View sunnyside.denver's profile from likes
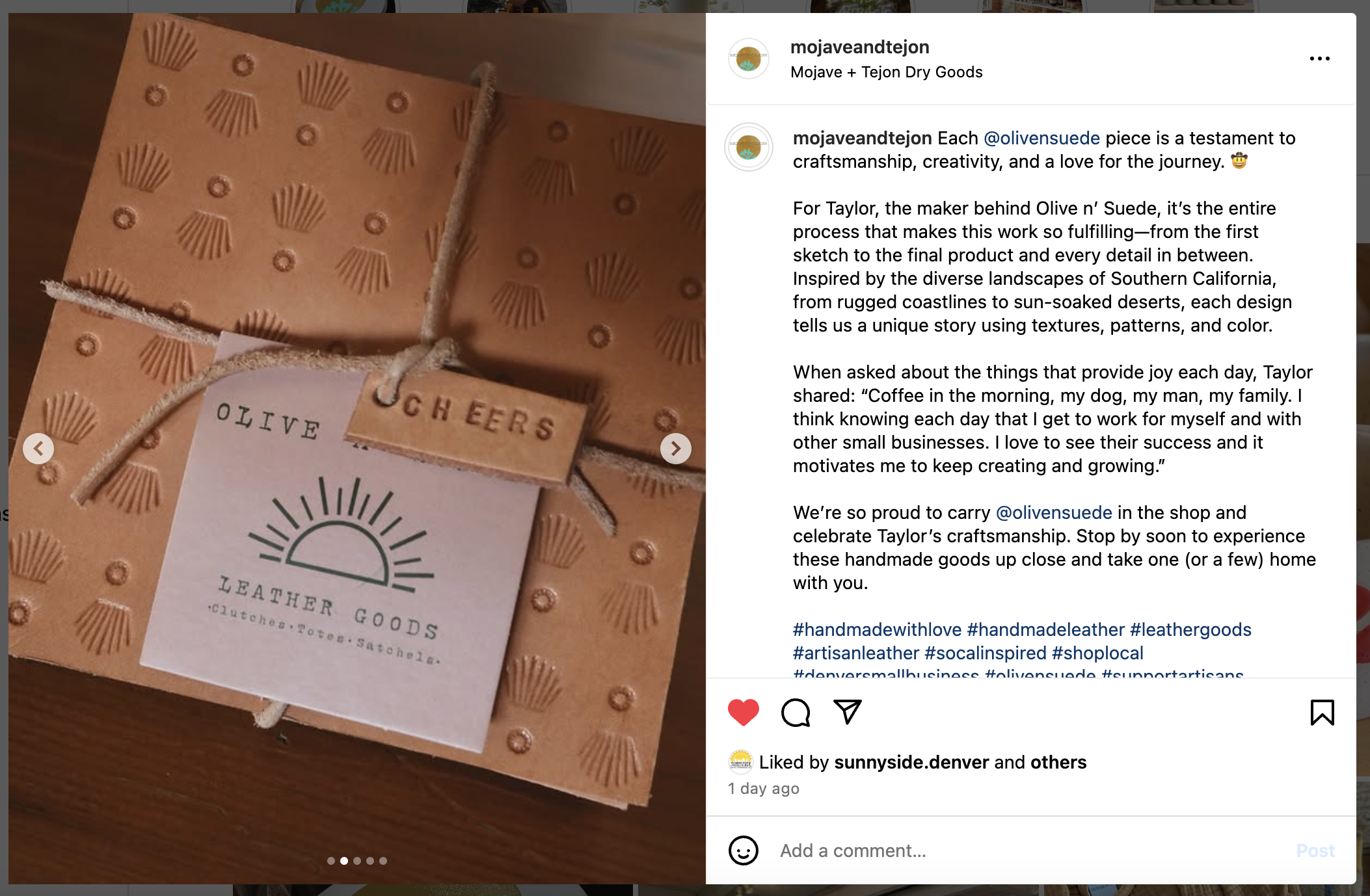The height and width of the screenshot is (896, 1370). tap(911, 762)
